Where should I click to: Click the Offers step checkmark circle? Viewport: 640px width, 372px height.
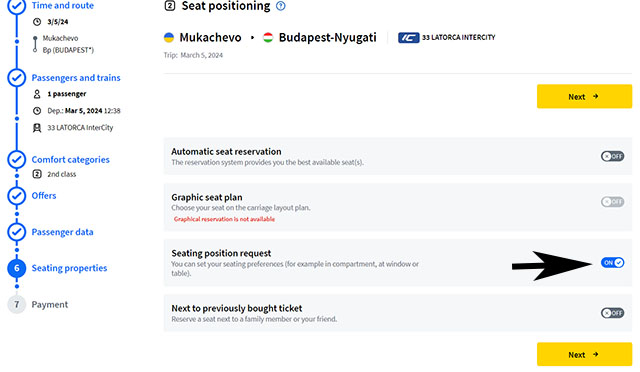coord(17,196)
